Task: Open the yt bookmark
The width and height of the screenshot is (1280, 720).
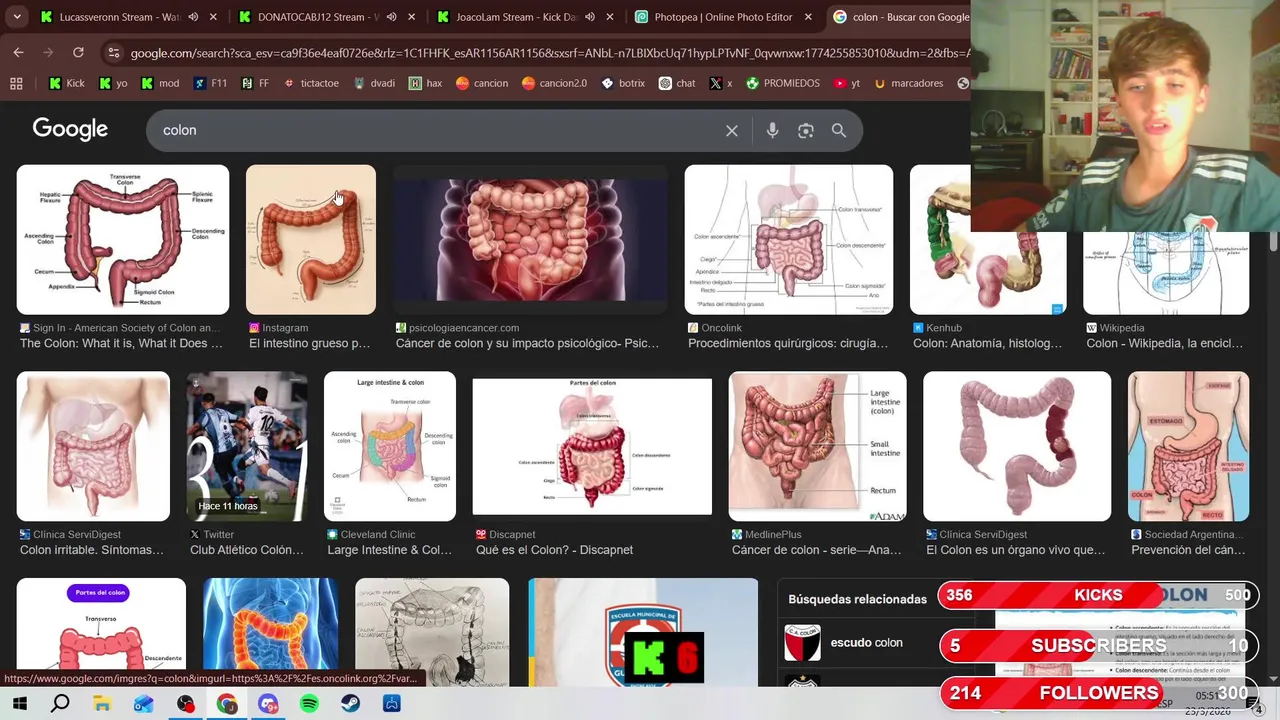Action: tap(847, 83)
